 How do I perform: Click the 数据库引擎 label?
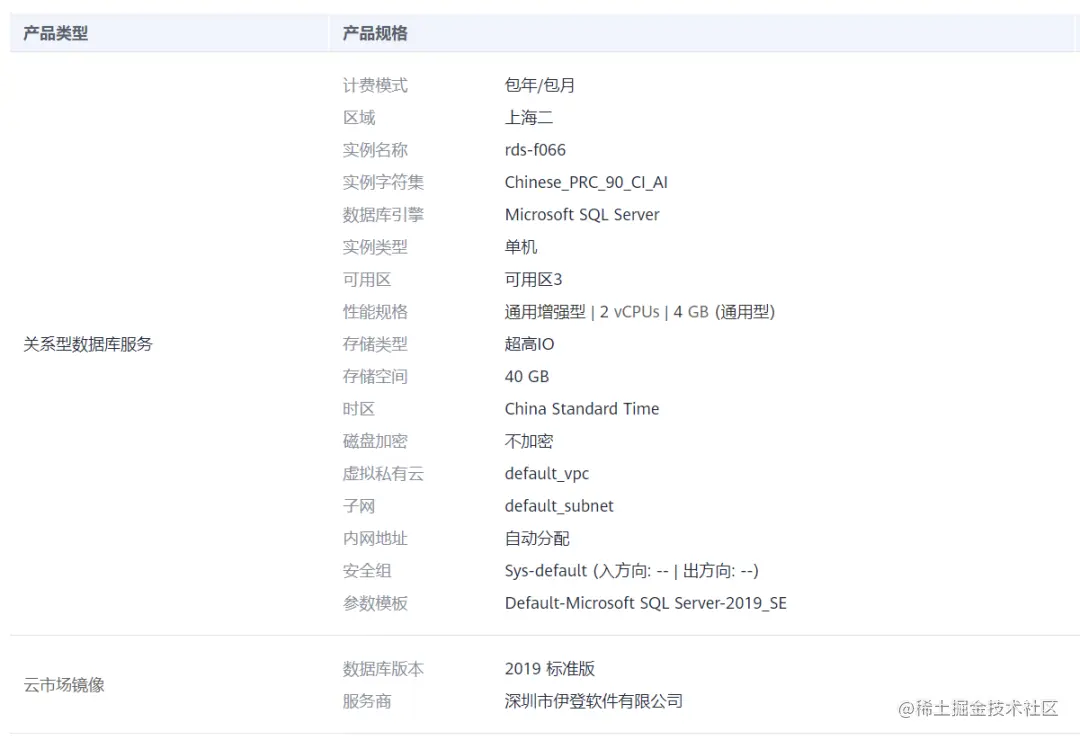pos(383,214)
